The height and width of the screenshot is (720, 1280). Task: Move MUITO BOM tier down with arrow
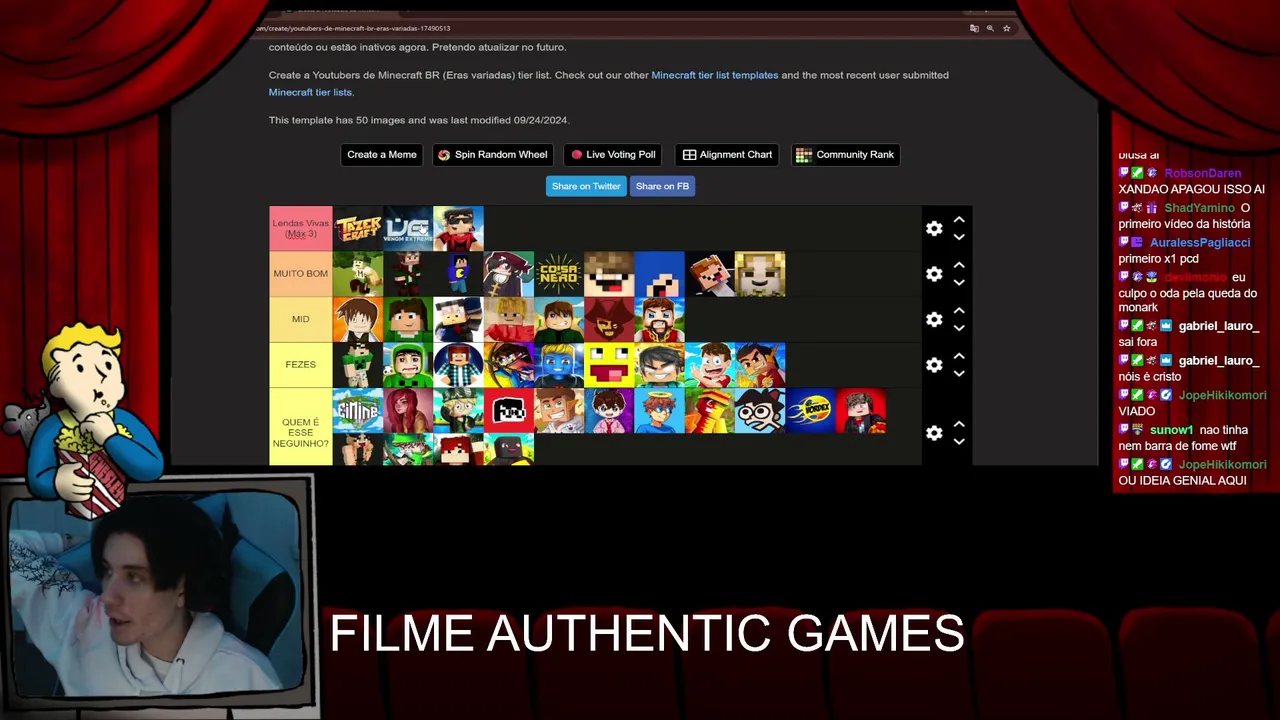point(959,282)
